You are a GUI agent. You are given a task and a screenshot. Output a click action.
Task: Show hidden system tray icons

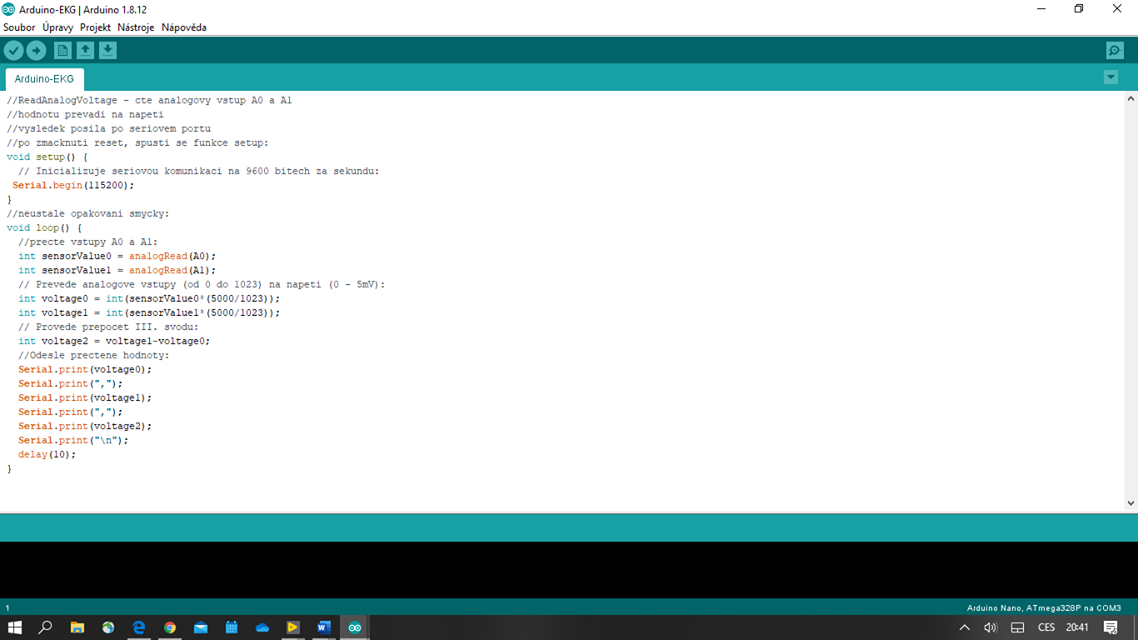(964, 627)
